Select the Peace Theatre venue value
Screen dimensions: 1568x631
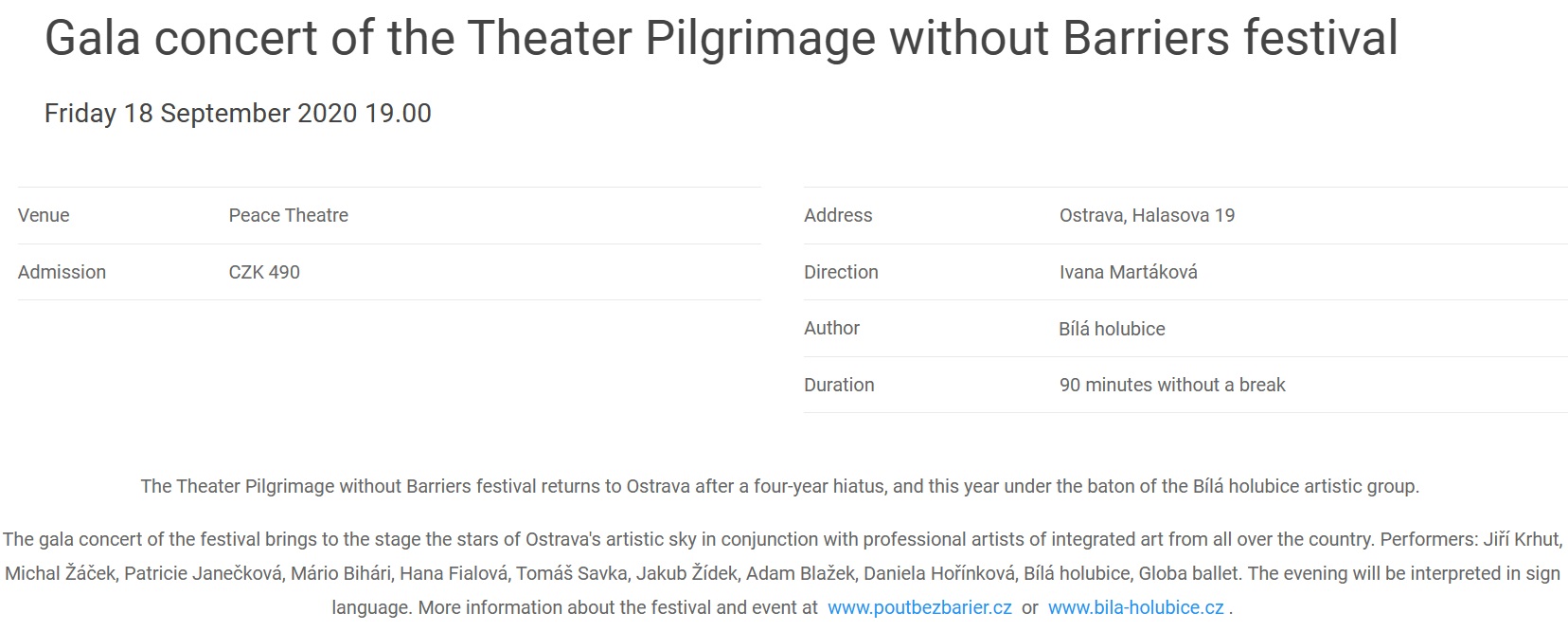click(288, 215)
